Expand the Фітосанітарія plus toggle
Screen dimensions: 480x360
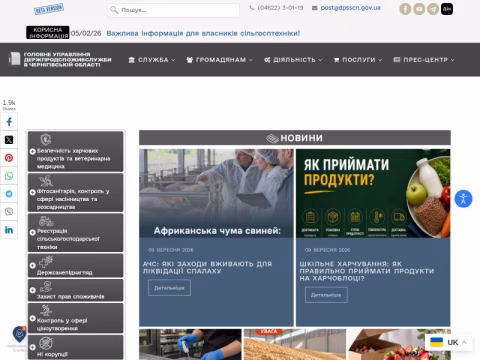pos(32,192)
